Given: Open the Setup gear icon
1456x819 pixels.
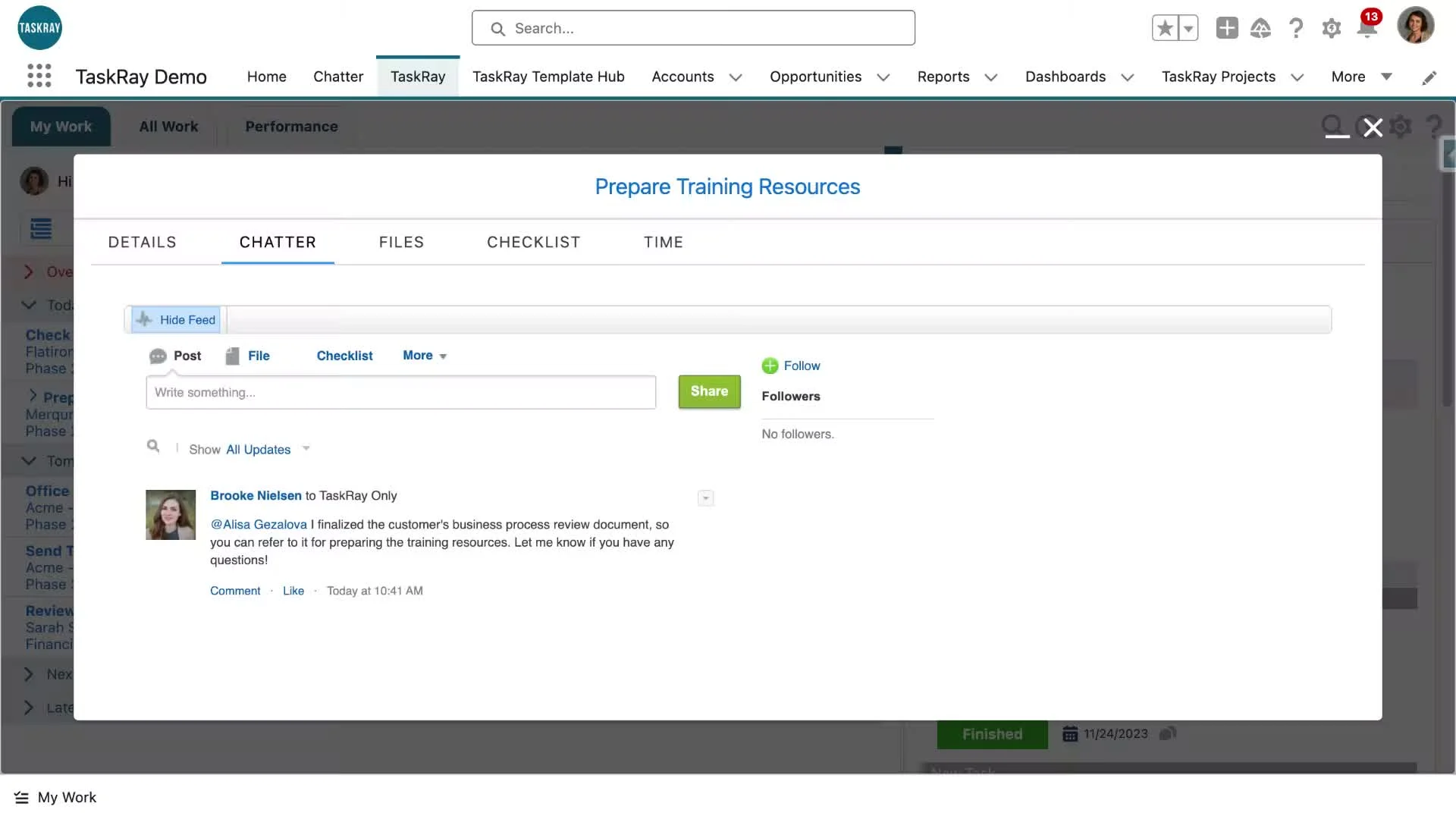Looking at the screenshot, I should click(x=1331, y=29).
